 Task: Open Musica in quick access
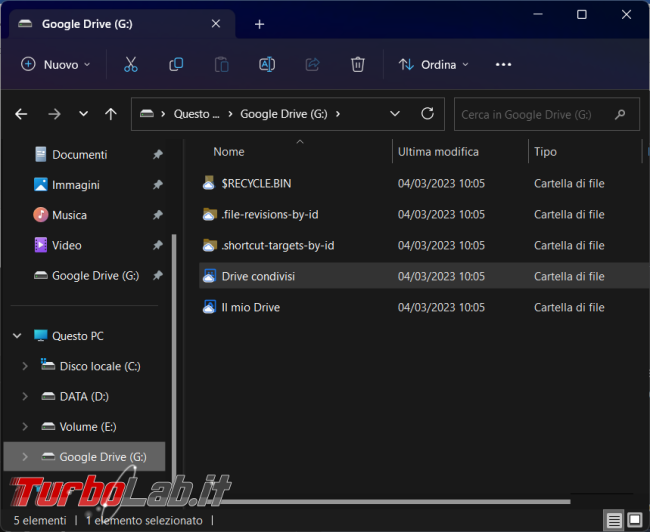(x=69, y=215)
